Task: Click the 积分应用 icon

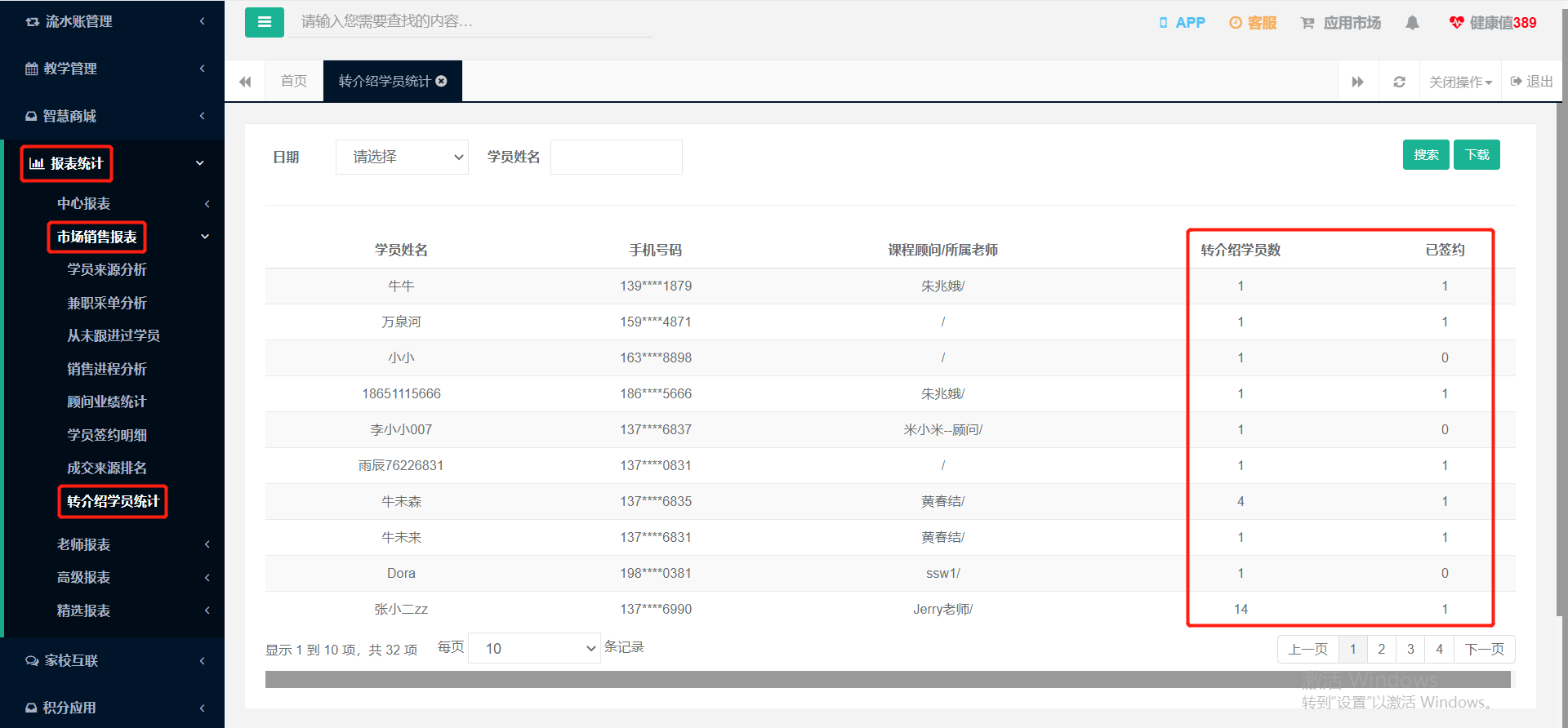Action: [31, 708]
